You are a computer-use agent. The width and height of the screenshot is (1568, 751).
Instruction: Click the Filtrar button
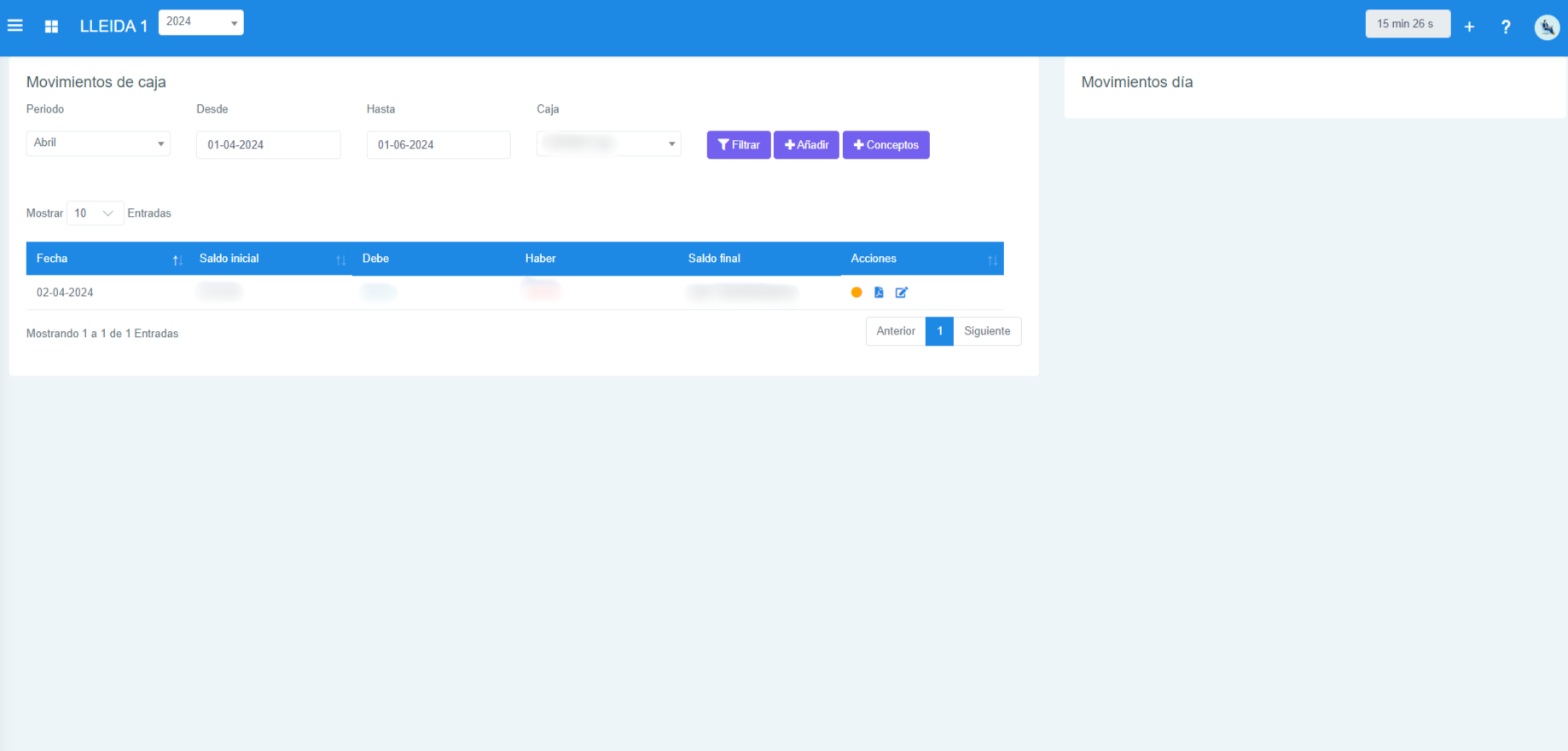tap(739, 145)
